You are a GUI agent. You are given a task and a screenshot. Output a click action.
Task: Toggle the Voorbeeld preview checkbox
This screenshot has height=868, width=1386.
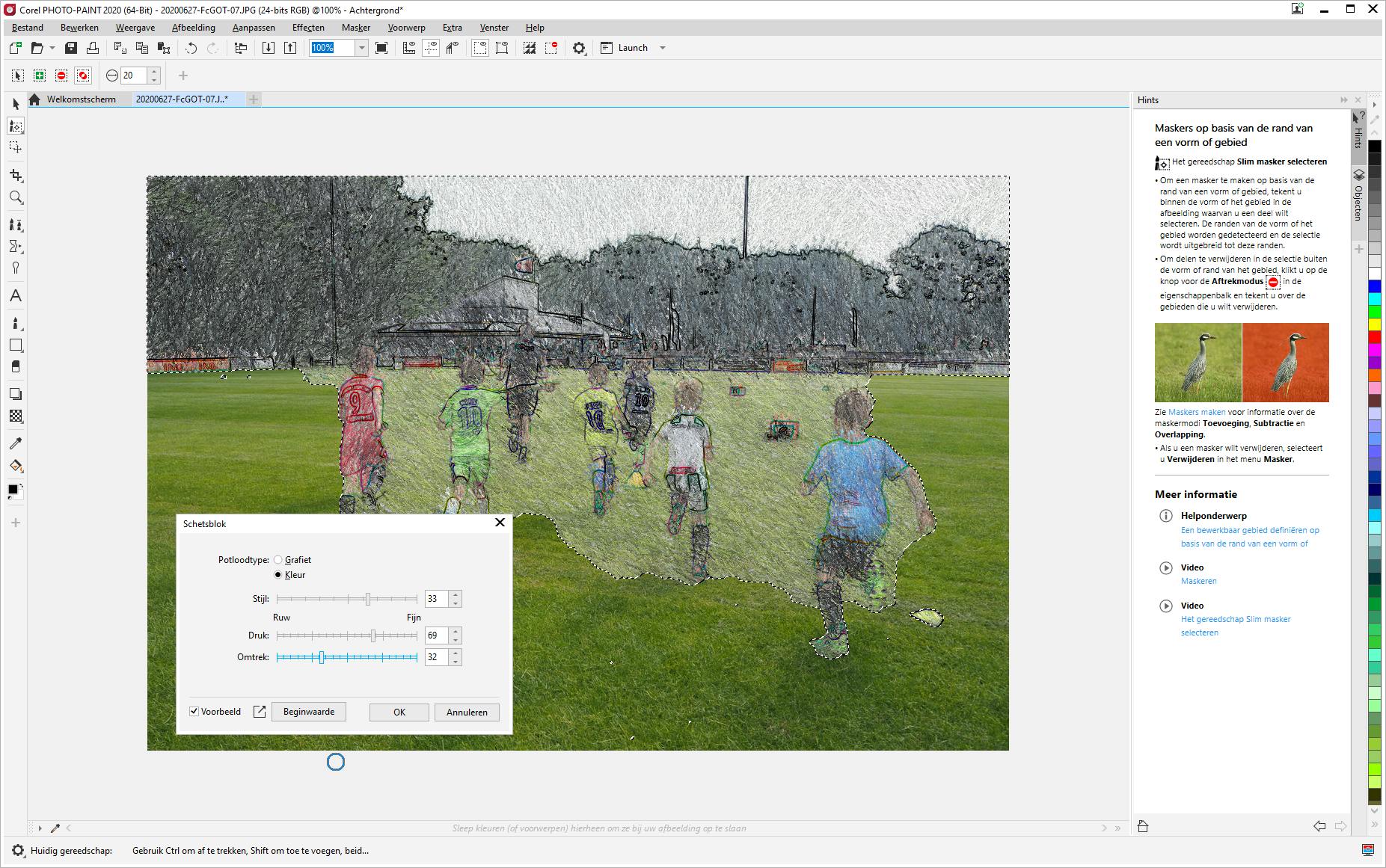[x=194, y=712]
